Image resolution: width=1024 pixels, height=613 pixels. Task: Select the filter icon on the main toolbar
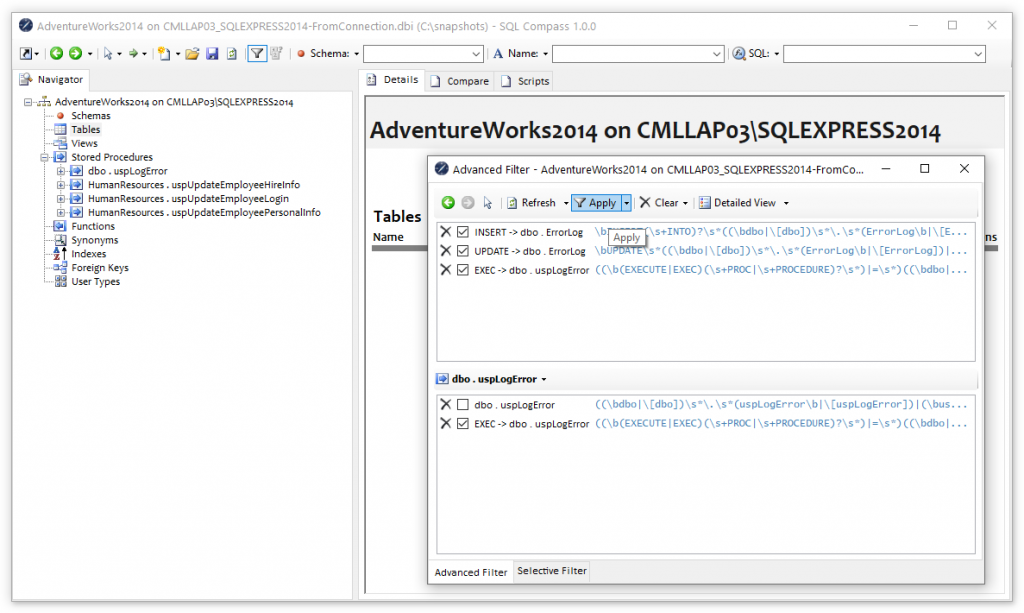pyautogui.click(x=257, y=54)
